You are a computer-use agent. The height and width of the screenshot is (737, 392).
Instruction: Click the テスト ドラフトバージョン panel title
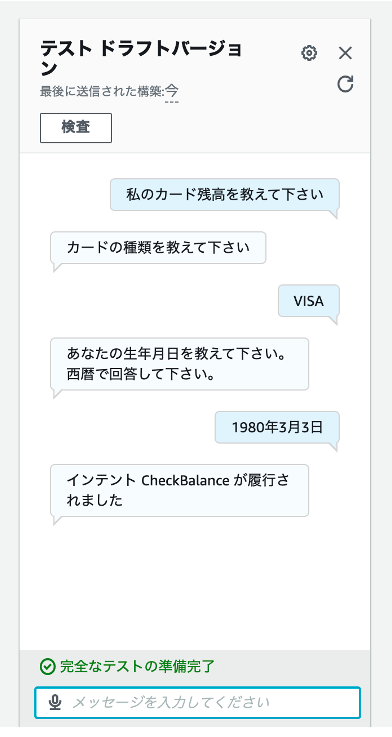141,58
